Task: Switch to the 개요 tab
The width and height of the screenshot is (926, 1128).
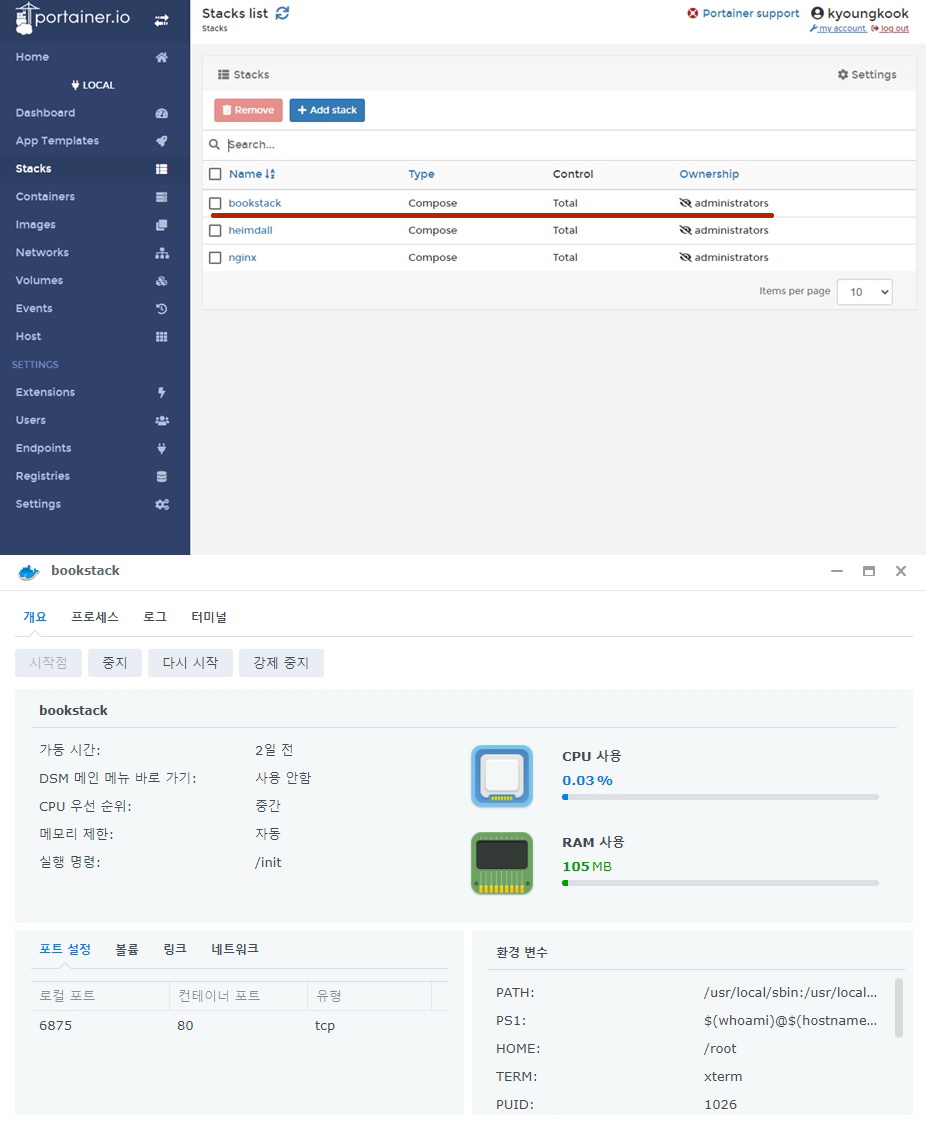Action: pos(35,617)
